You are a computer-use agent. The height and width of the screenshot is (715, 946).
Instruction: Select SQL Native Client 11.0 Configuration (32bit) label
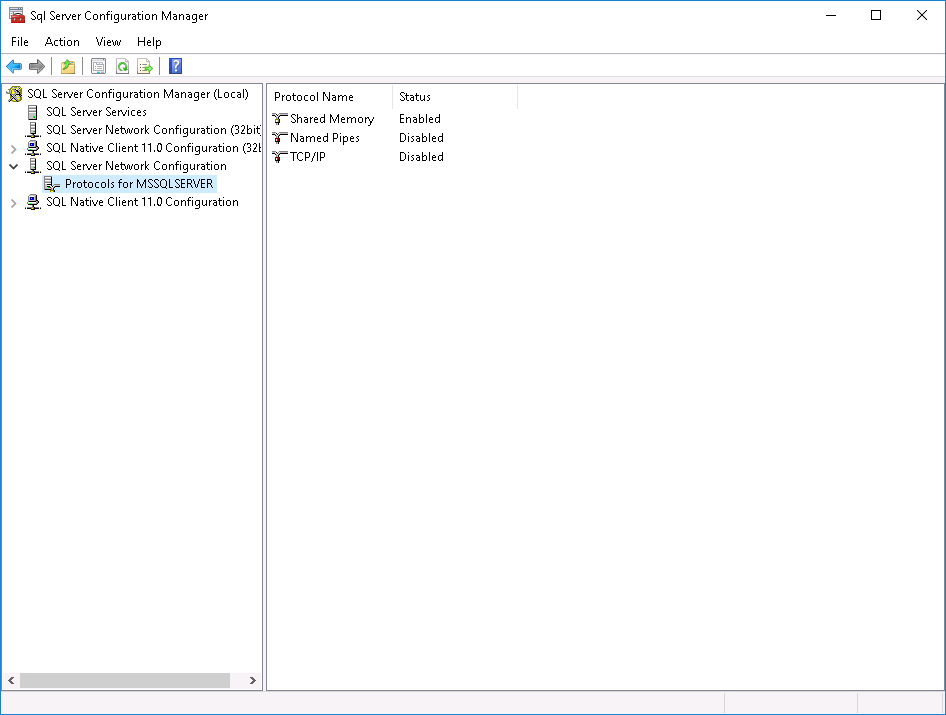pos(153,148)
